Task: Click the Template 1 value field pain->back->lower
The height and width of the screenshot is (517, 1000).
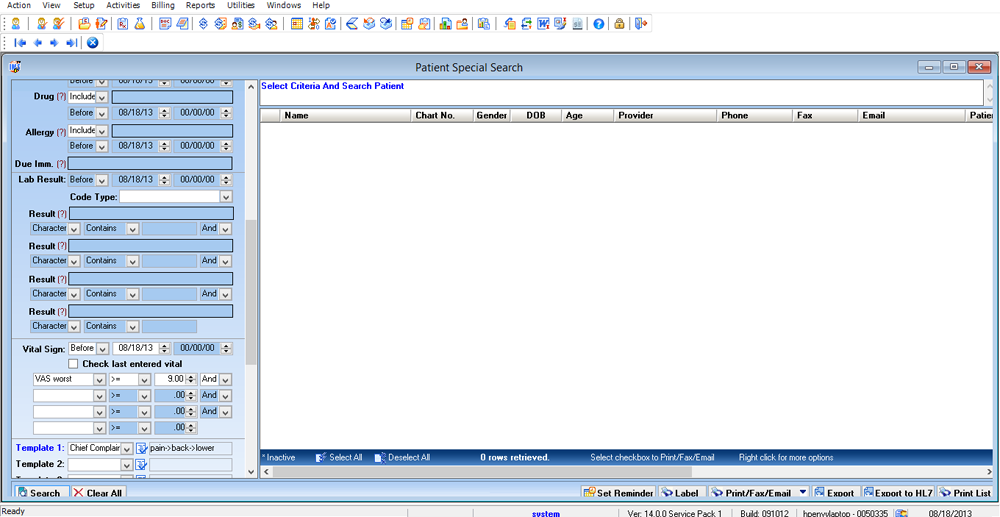Action: 191,448
